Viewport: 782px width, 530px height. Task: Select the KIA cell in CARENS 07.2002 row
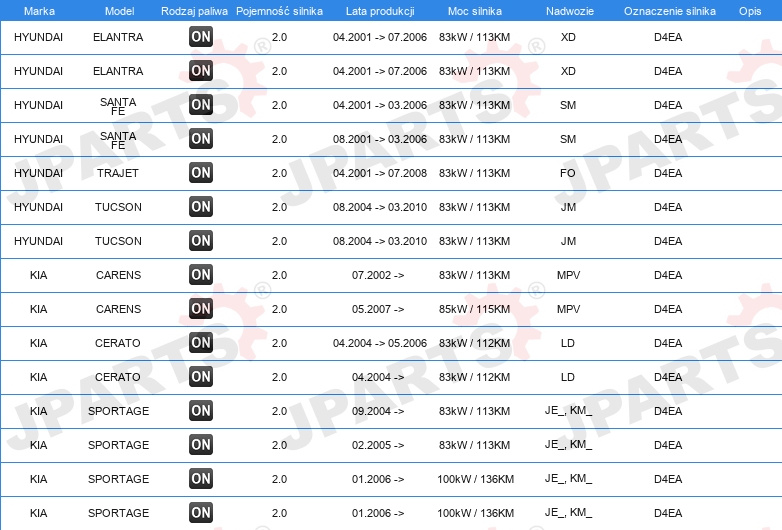click(x=38, y=275)
